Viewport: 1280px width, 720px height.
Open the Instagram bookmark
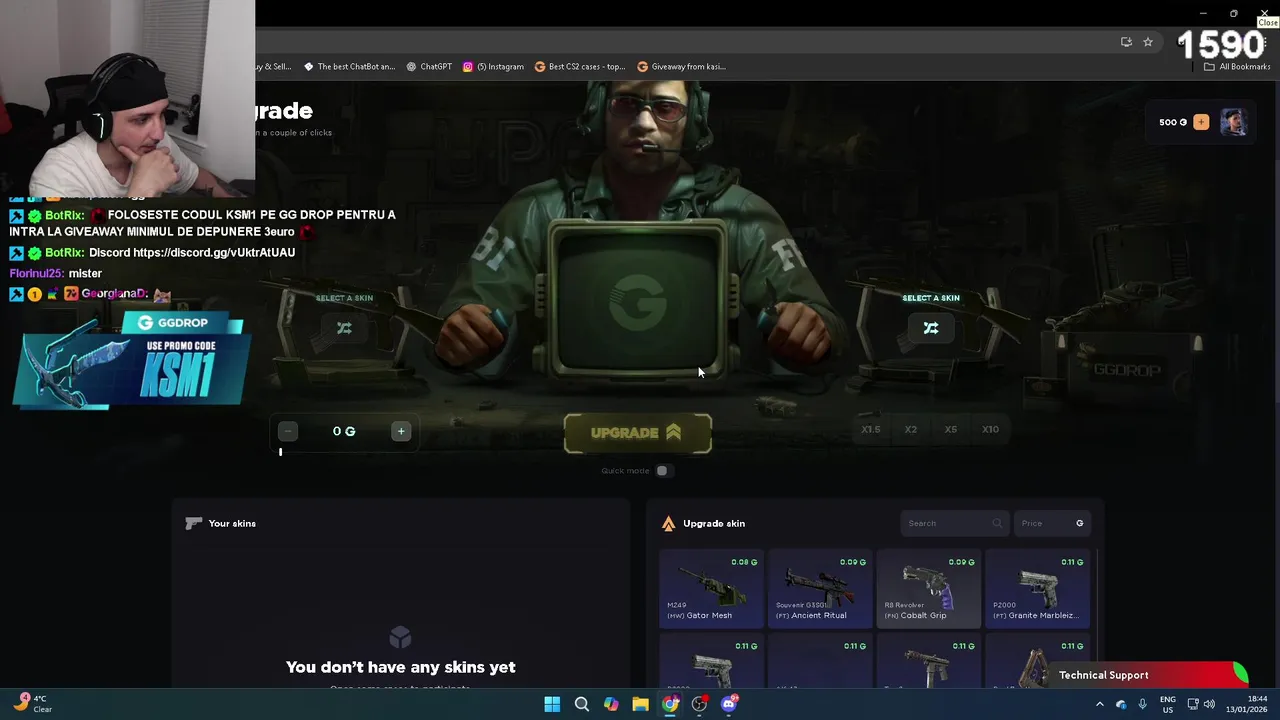tap(493, 67)
